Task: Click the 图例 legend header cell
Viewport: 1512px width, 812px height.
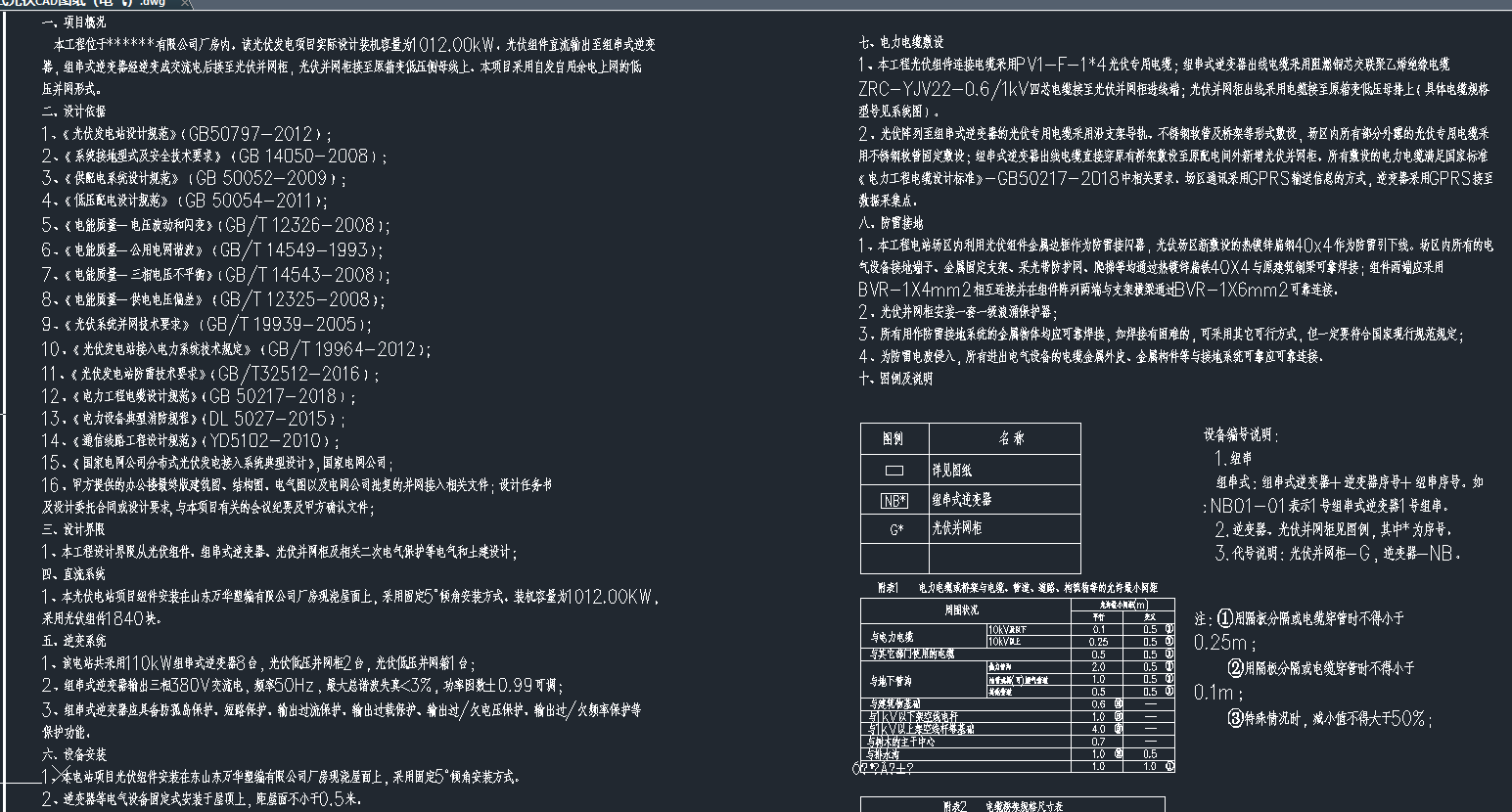Action: tap(893, 439)
